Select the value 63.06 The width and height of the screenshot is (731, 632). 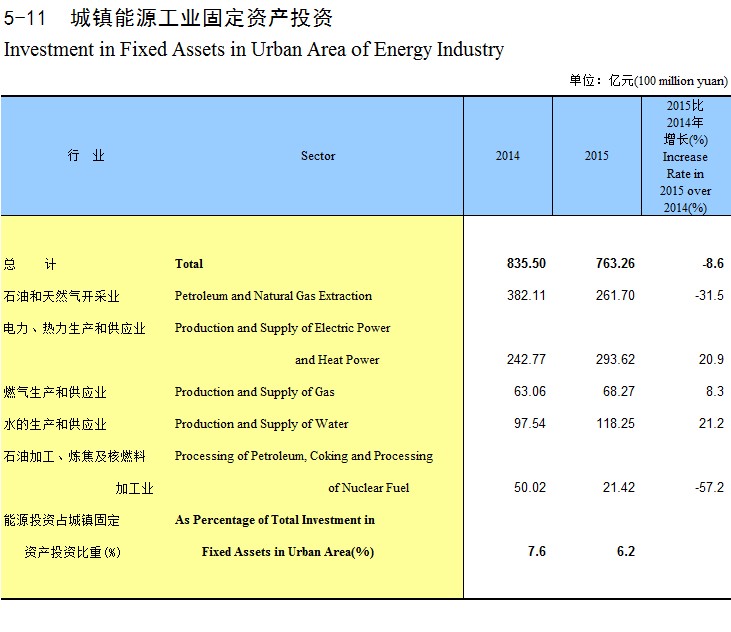point(530,392)
